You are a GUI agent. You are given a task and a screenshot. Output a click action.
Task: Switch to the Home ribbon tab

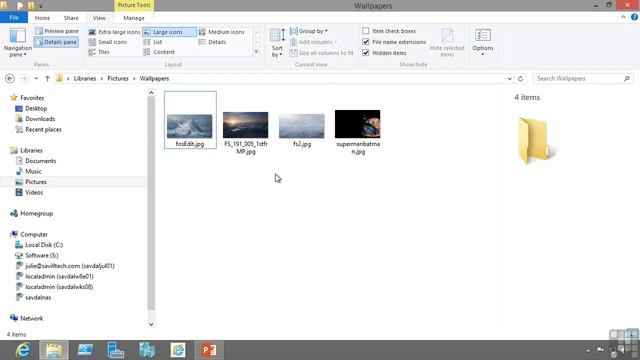click(x=42, y=18)
